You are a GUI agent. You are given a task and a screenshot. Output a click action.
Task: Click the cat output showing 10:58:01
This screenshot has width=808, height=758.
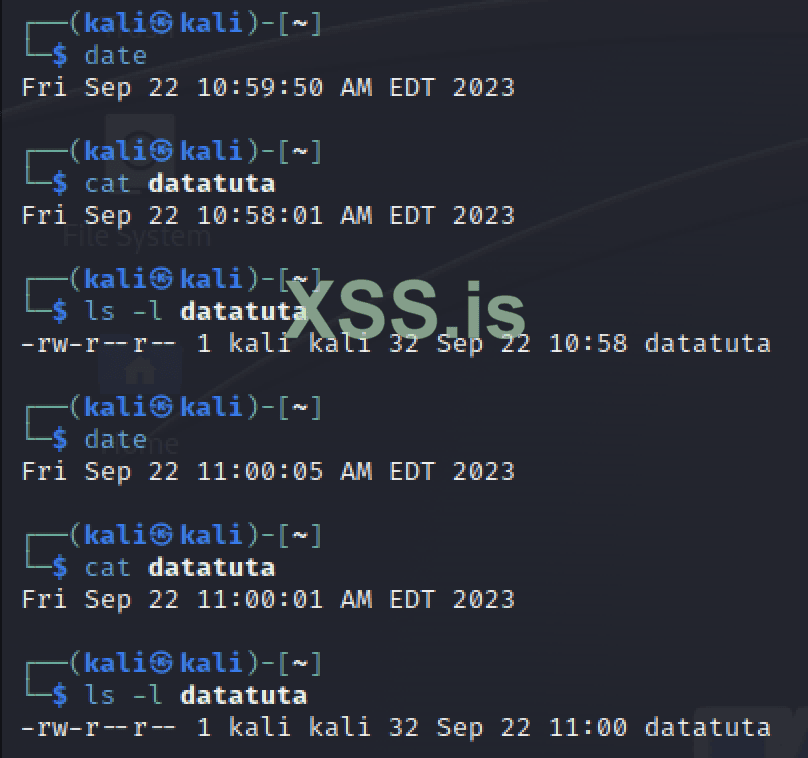[268, 215]
